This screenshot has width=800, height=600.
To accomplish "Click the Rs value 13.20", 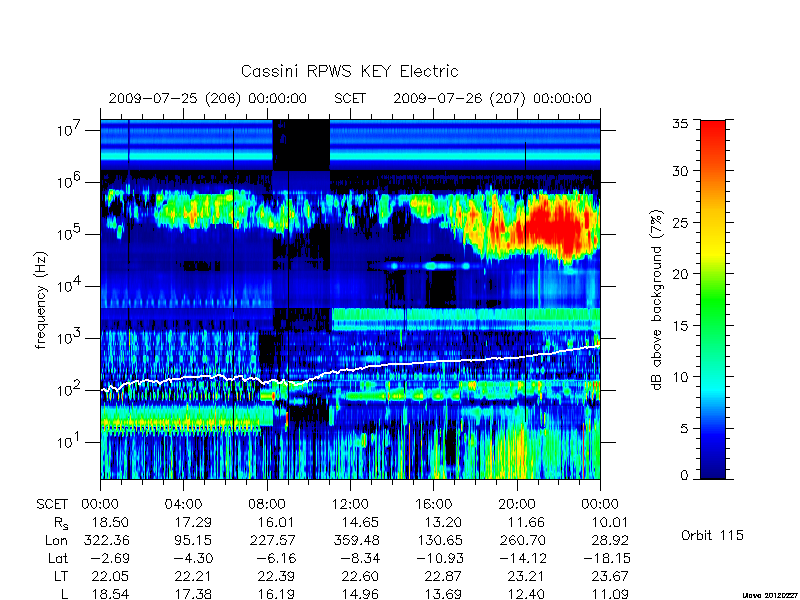I will (443, 522).
